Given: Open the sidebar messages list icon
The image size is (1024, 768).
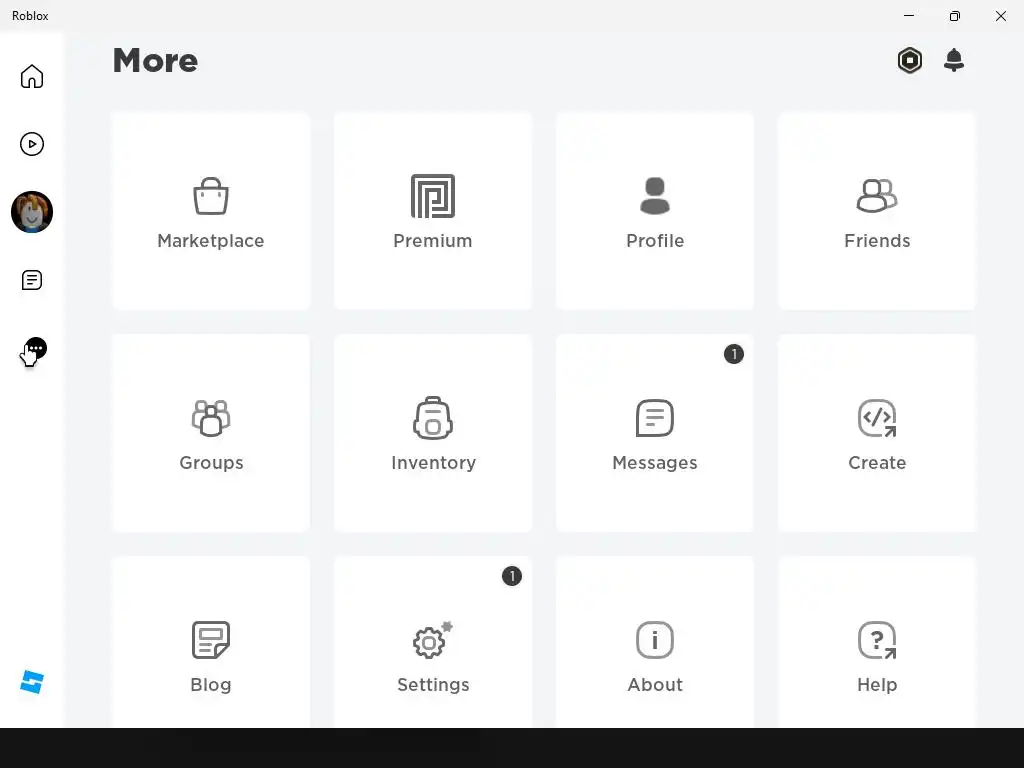Looking at the screenshot, I should pyautogui.click(x=31, y=280).
